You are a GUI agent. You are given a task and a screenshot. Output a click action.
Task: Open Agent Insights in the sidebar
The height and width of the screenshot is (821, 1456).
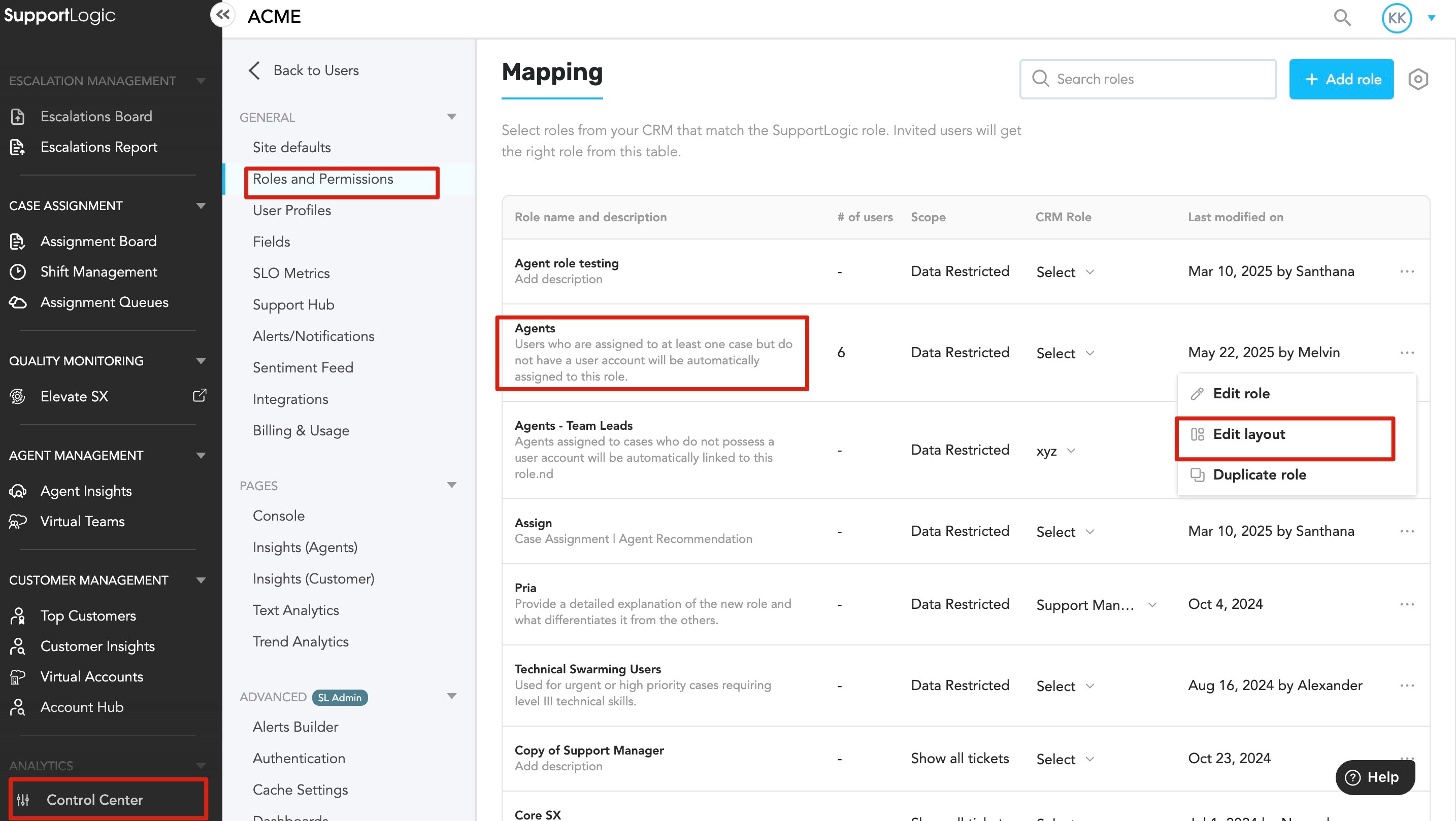tap(85, 491)
